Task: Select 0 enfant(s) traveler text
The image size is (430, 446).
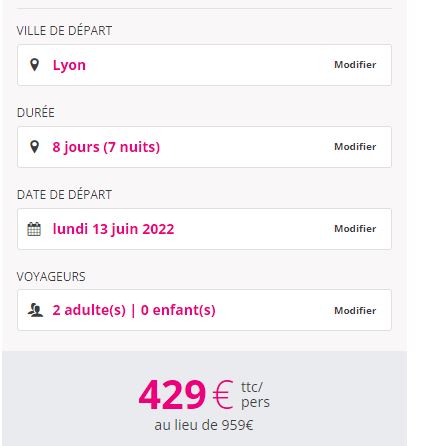Action: [178, 310]
